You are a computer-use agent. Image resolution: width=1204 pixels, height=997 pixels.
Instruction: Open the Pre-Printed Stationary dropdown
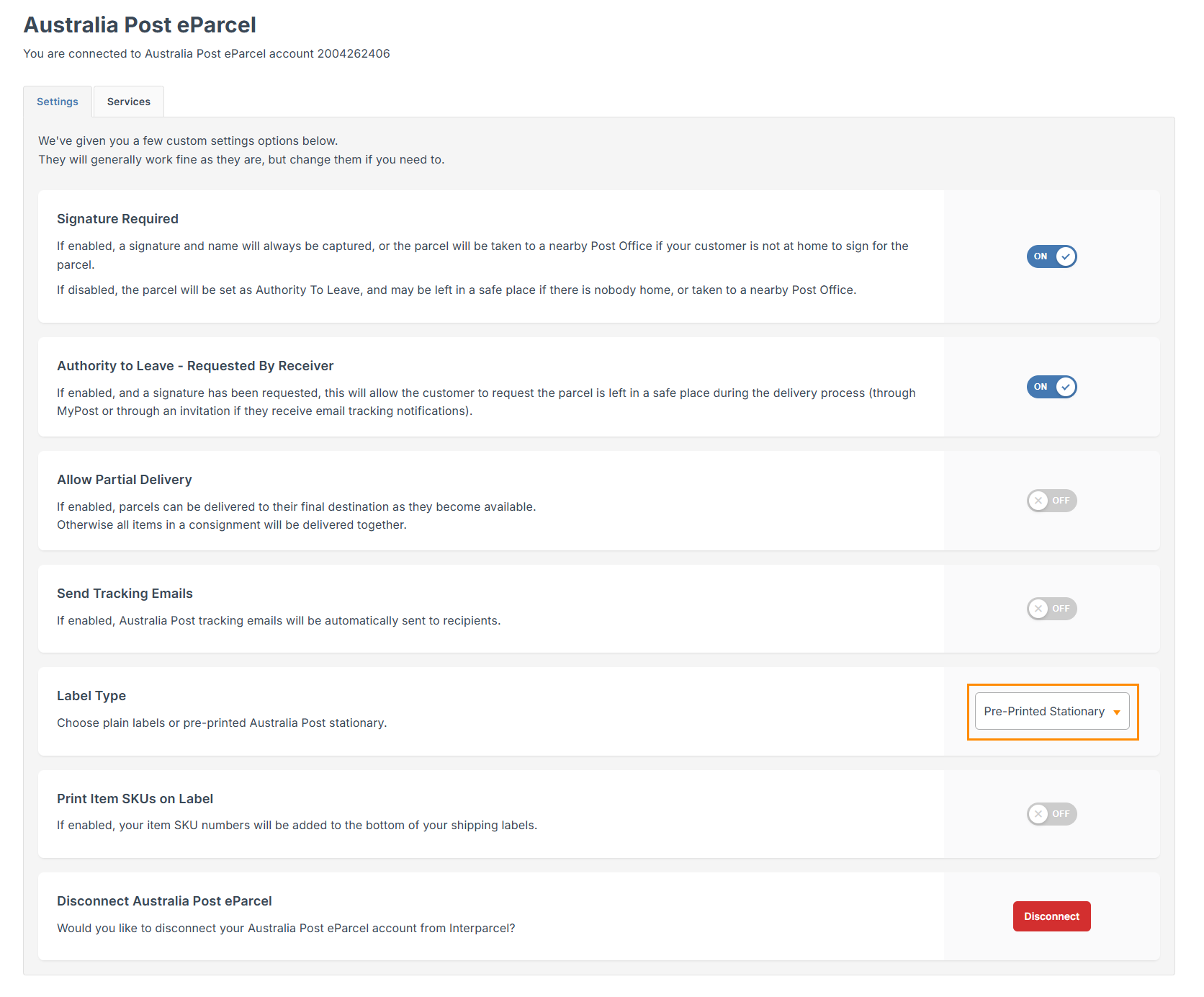(1051, 712)
